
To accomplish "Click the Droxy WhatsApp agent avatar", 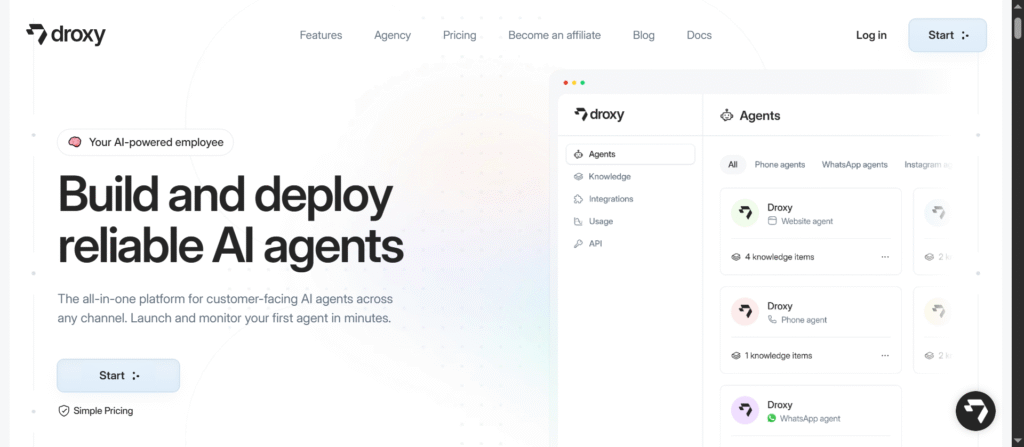I will click(744, 410).
